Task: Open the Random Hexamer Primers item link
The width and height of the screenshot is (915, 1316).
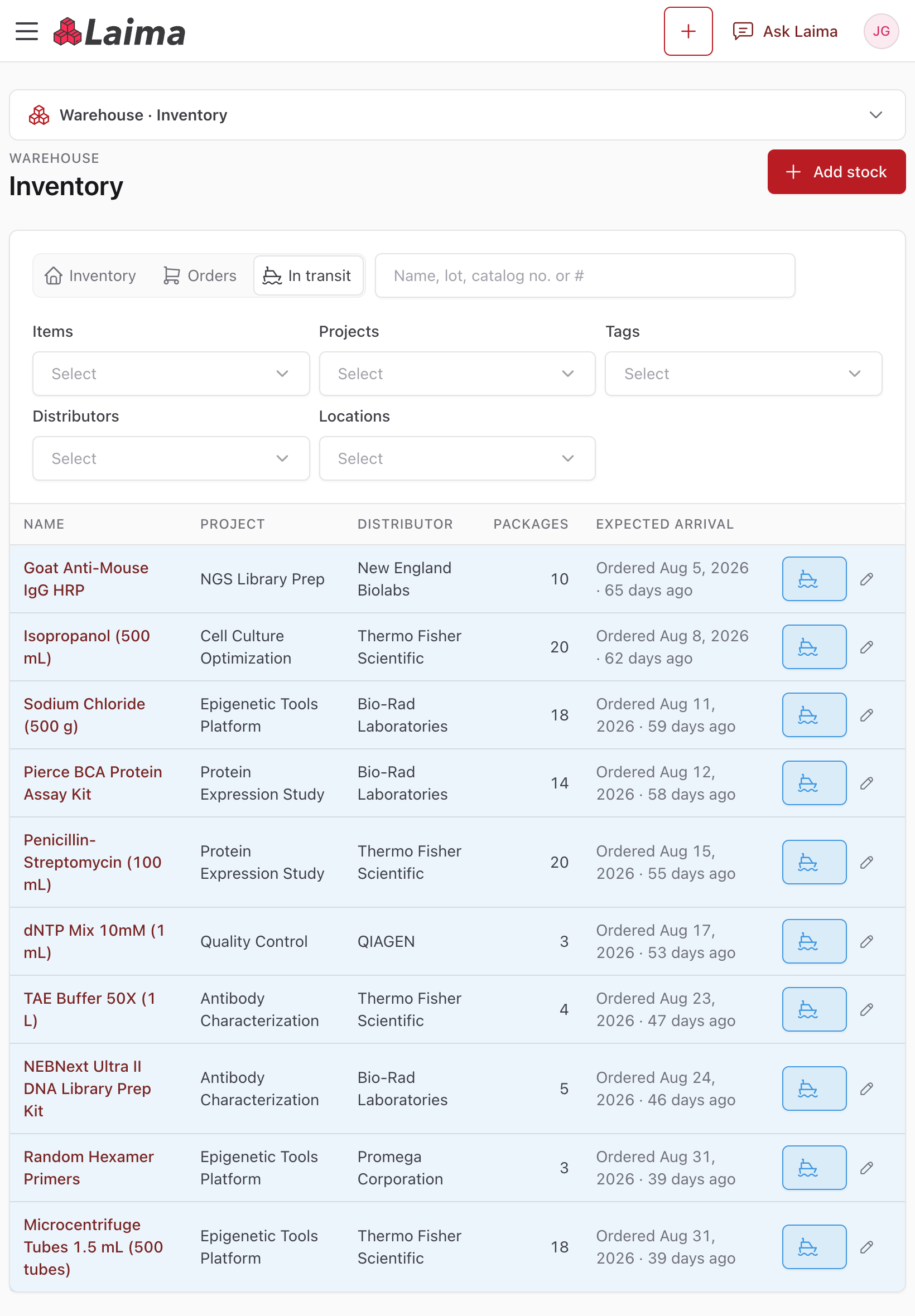Action: [x=89, y=1168]
